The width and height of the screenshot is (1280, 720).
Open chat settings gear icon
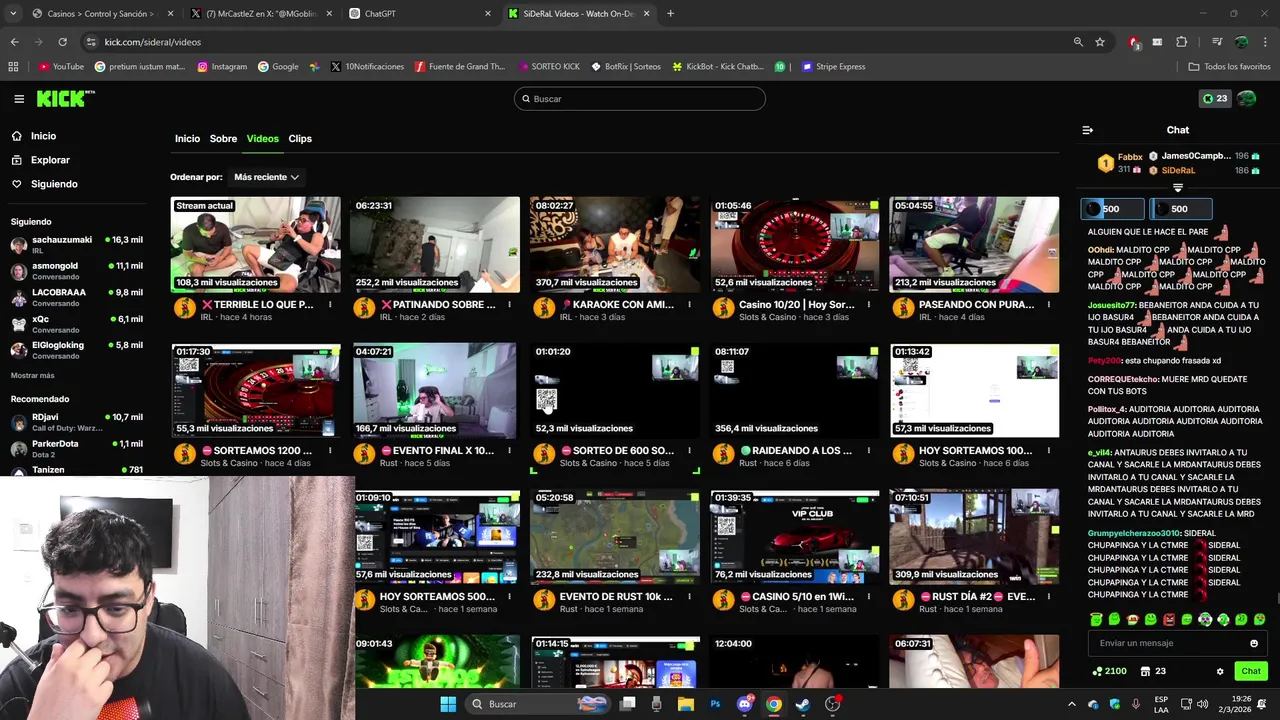[1220, 671]
